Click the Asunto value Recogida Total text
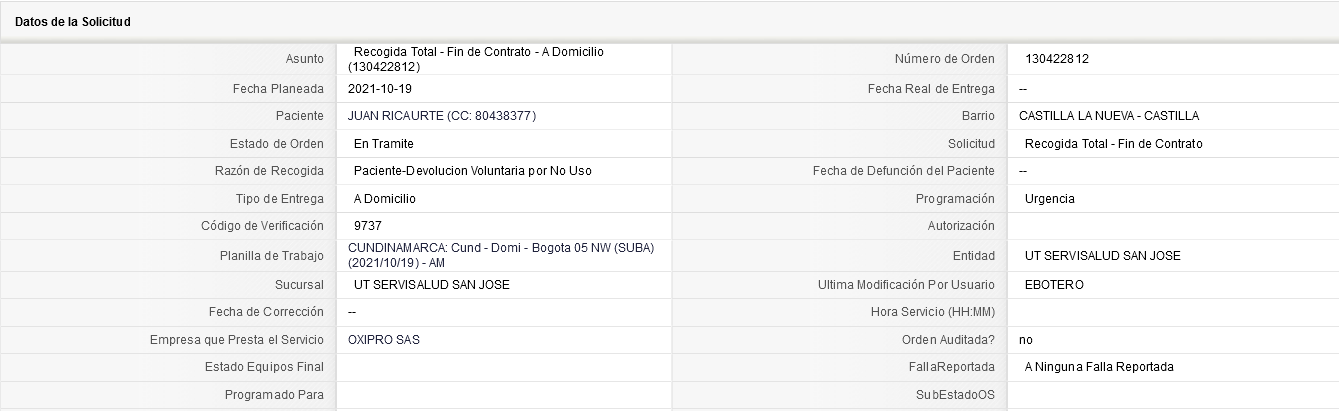The height and width of the screenshot is (411, 1339). tap(475, 59)
